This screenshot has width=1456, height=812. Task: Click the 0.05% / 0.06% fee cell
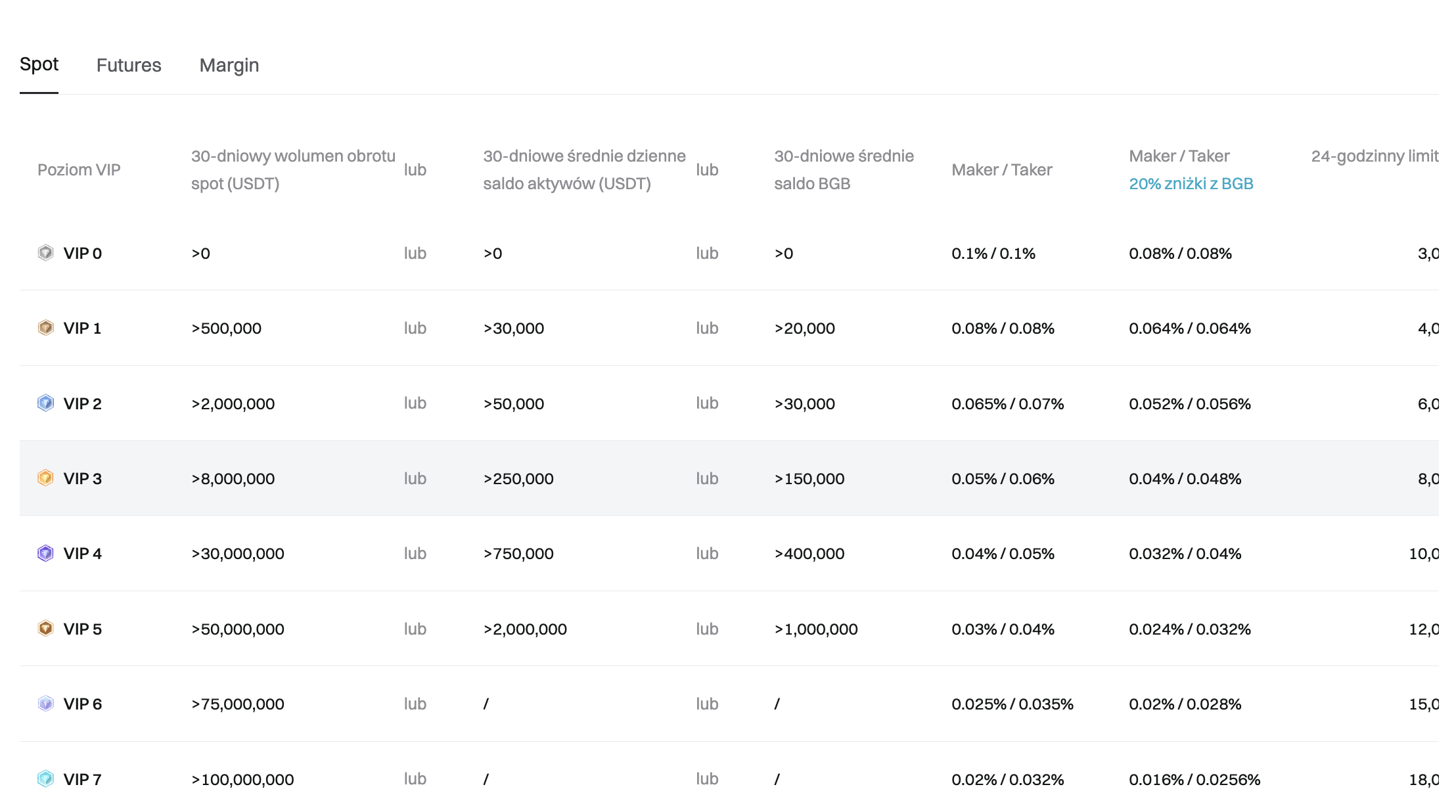click(1003, 479)
